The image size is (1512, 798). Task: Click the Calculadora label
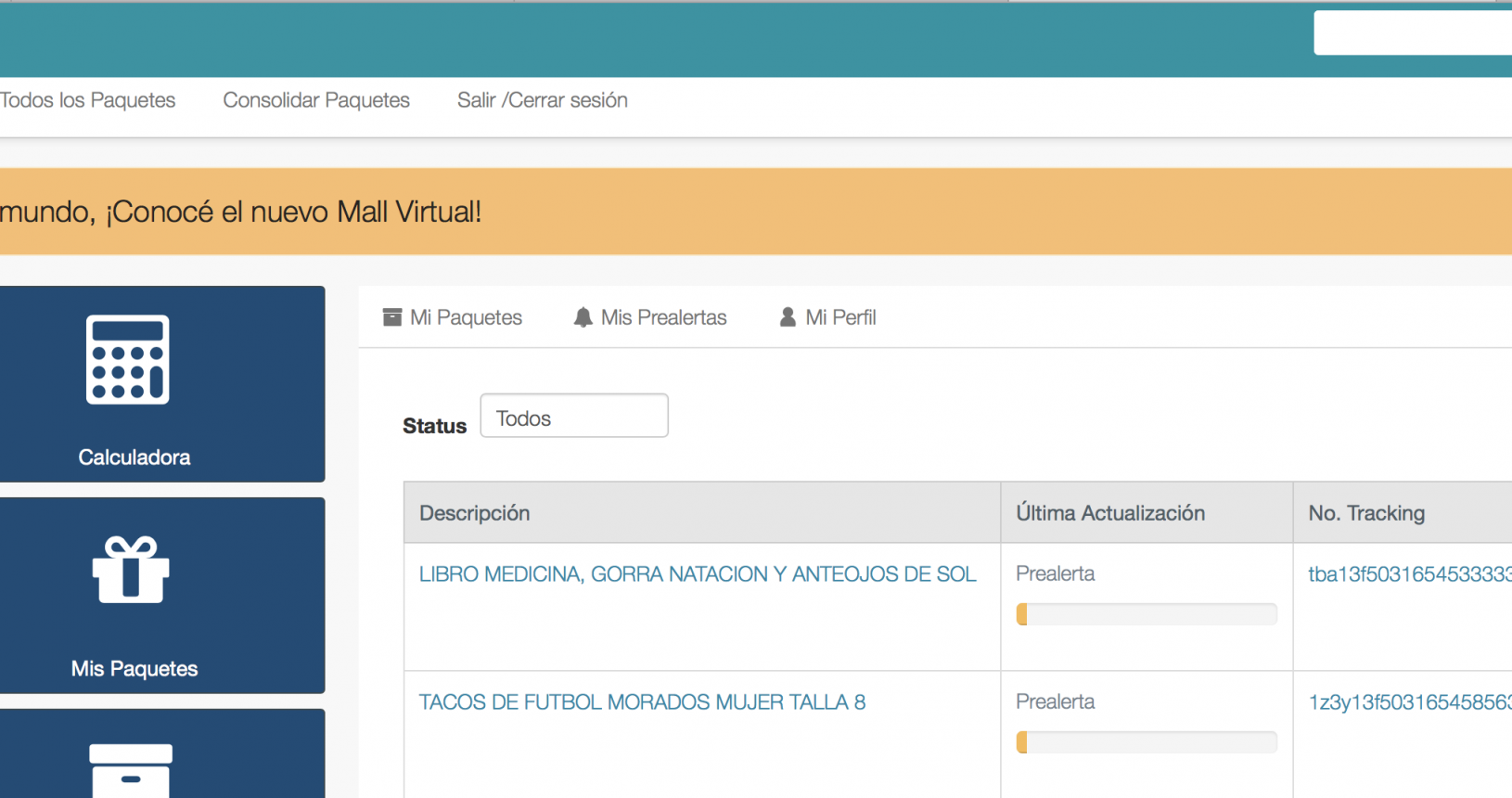(x=135, y=457)
